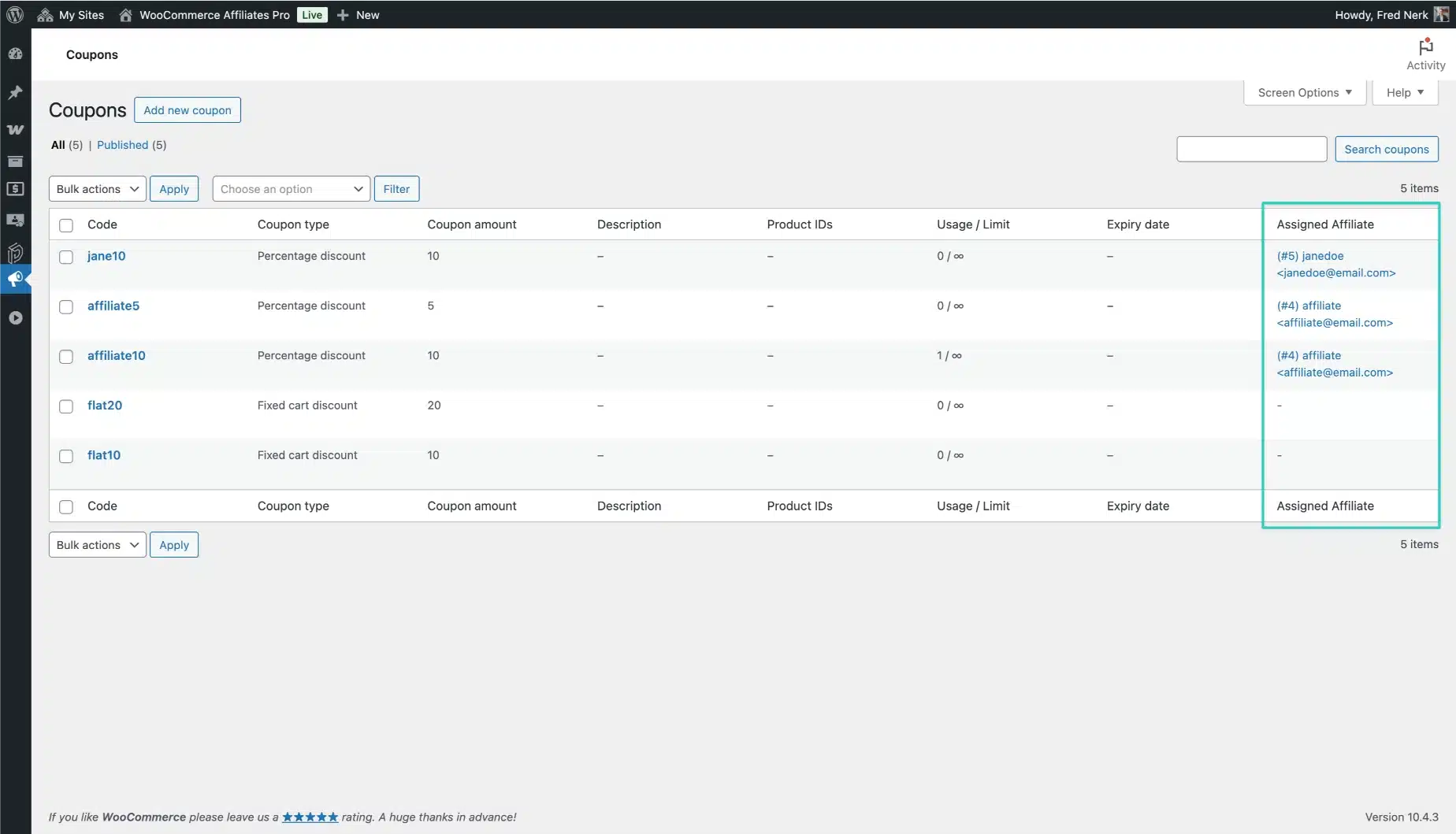Viewport: 1456px width, 834px height.
Task: Click the collapse menu play icon
Action: pyautogui.click(x=15, y=318)
